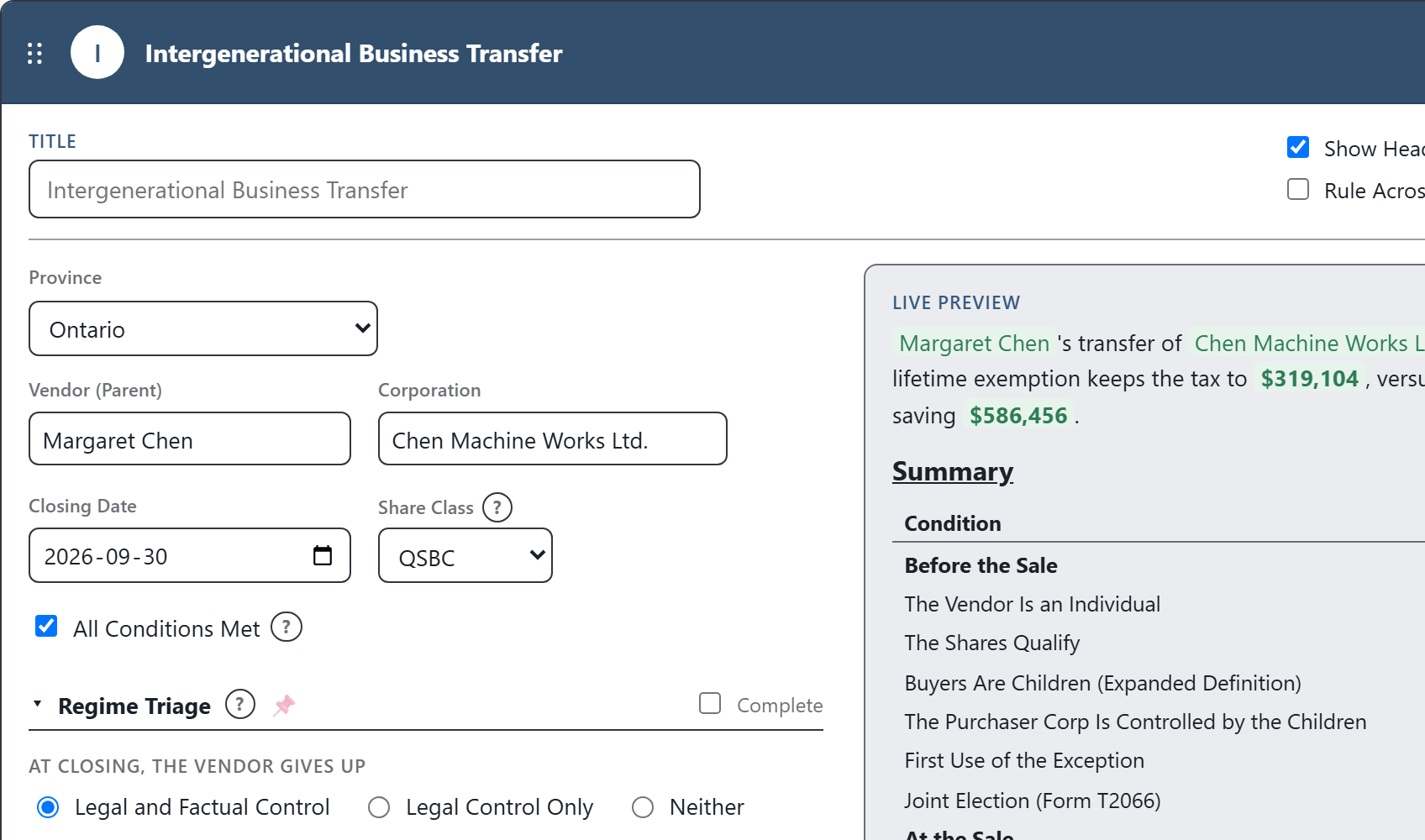
Task: Uncheck All Conditions Met
Action: [x=46, y=626]
